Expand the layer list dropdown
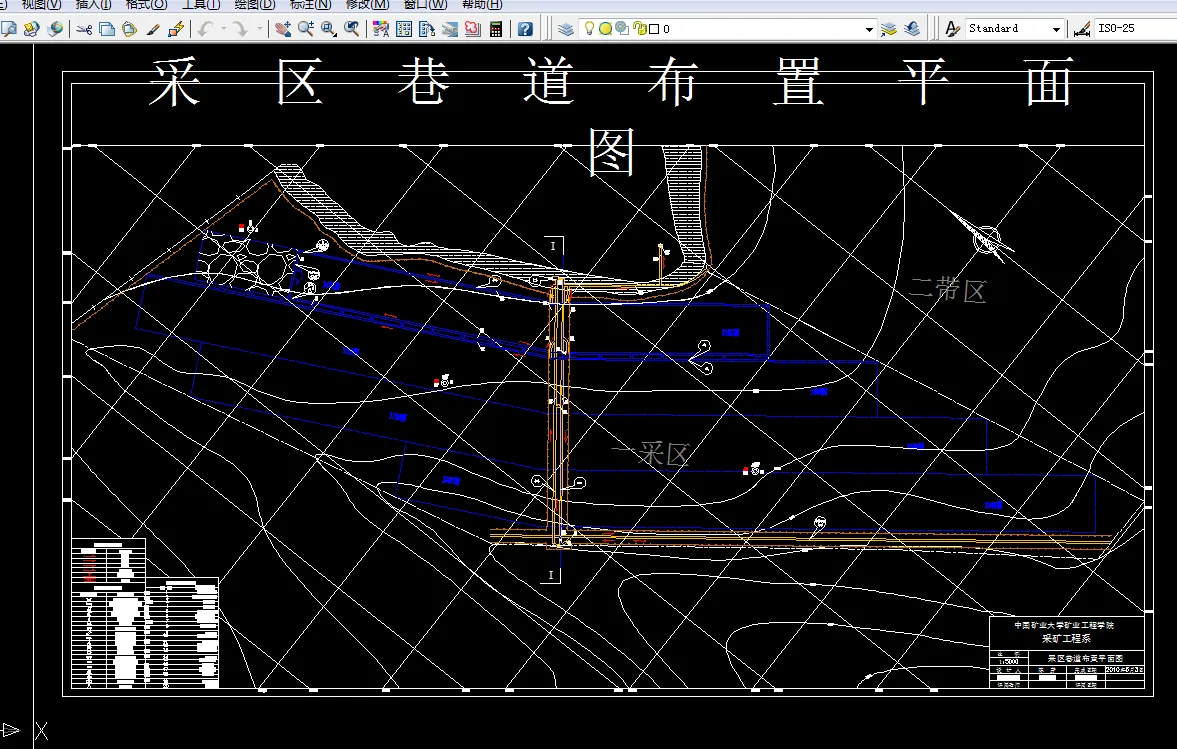 coord(869,29)
